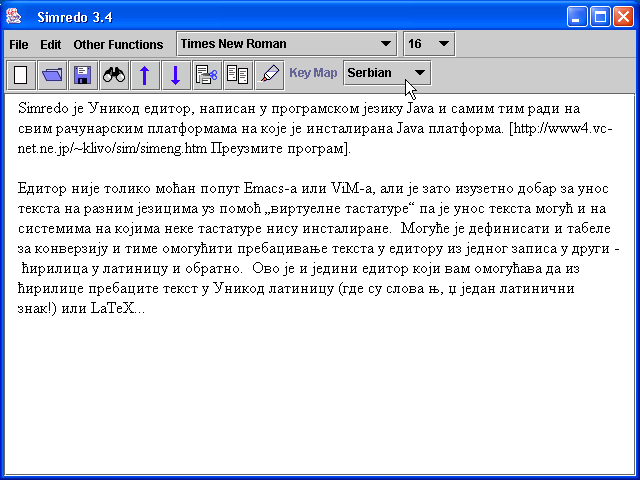This screenshot has height=480, width=640.
Task: Open a file with the folder icon
Action: (x=51, y=74)
